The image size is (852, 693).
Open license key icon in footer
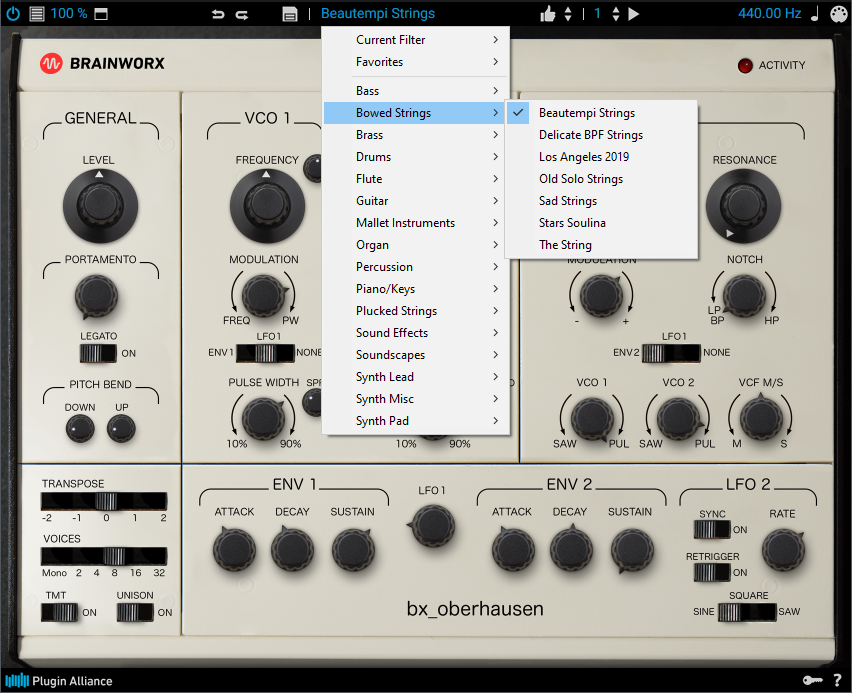tap(813, 680)
